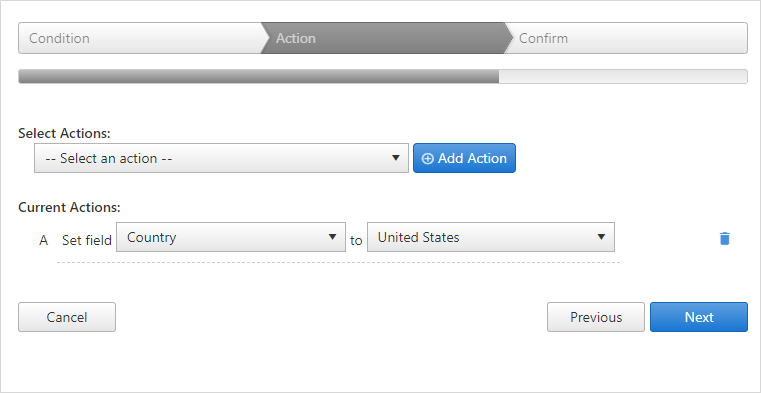
Task: Jump to the Confirm step
Action: [626, 38]
